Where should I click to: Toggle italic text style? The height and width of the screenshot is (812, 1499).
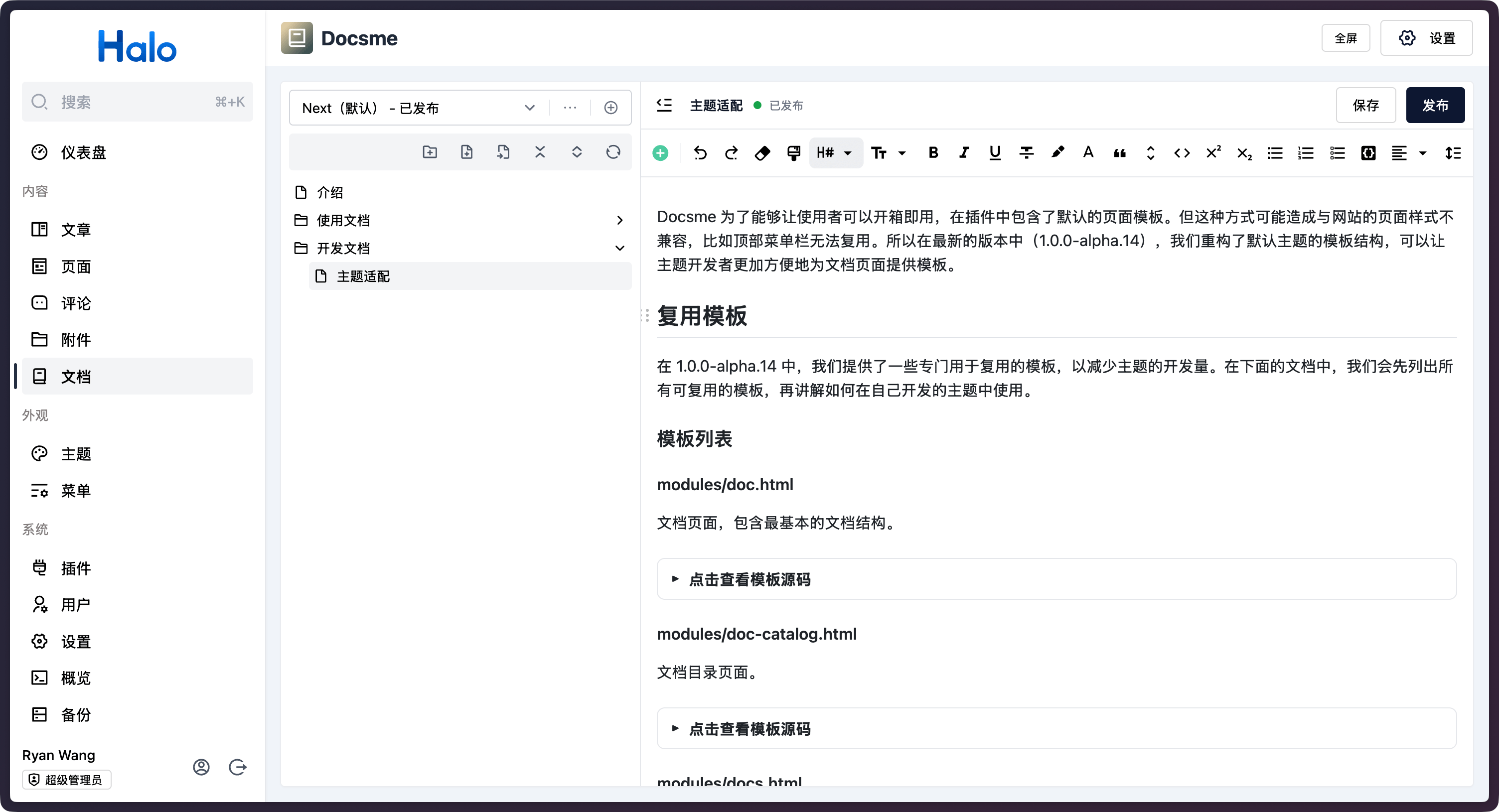point(964,153)
